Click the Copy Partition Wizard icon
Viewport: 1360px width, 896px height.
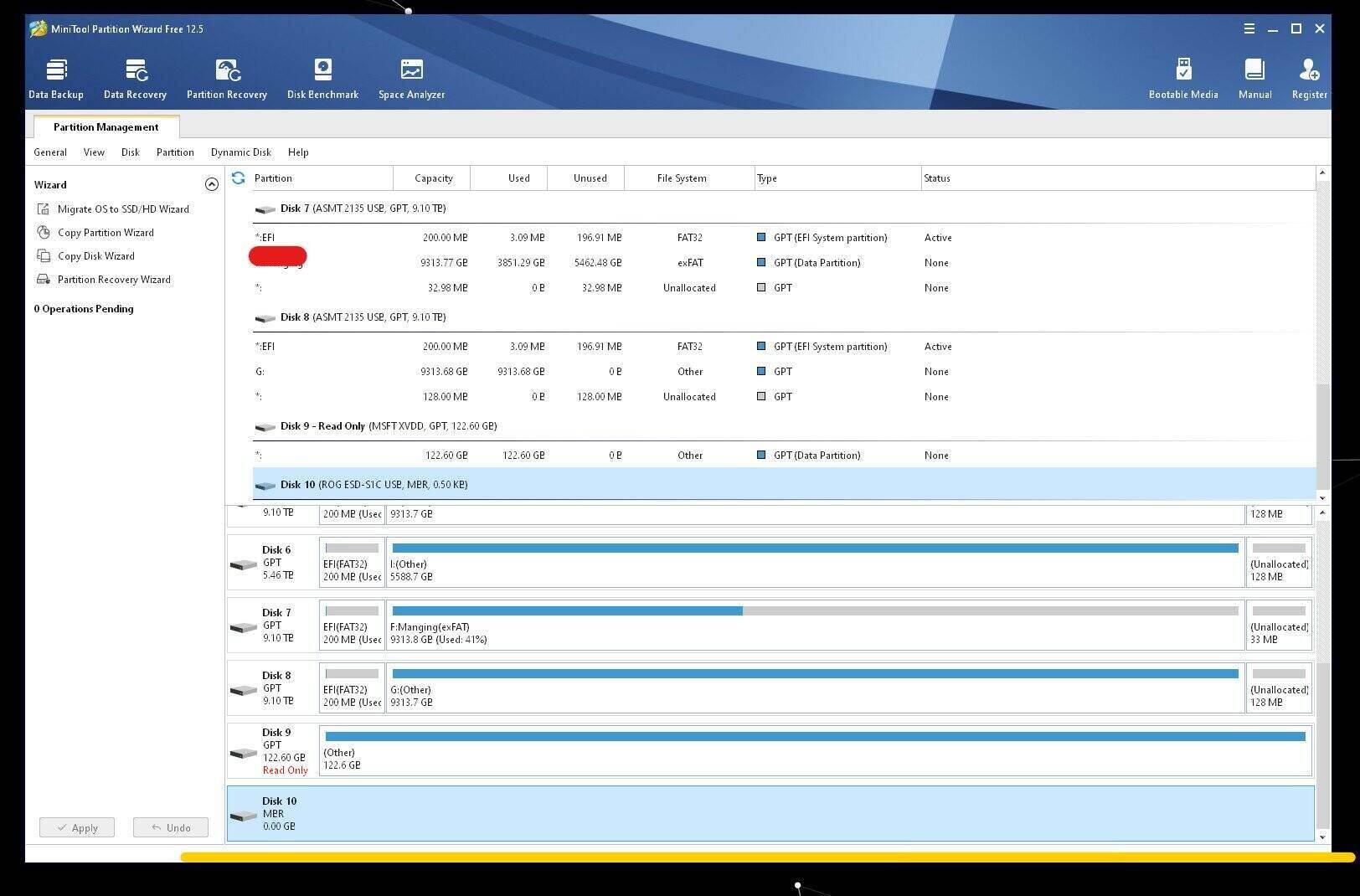click(44, 232)
